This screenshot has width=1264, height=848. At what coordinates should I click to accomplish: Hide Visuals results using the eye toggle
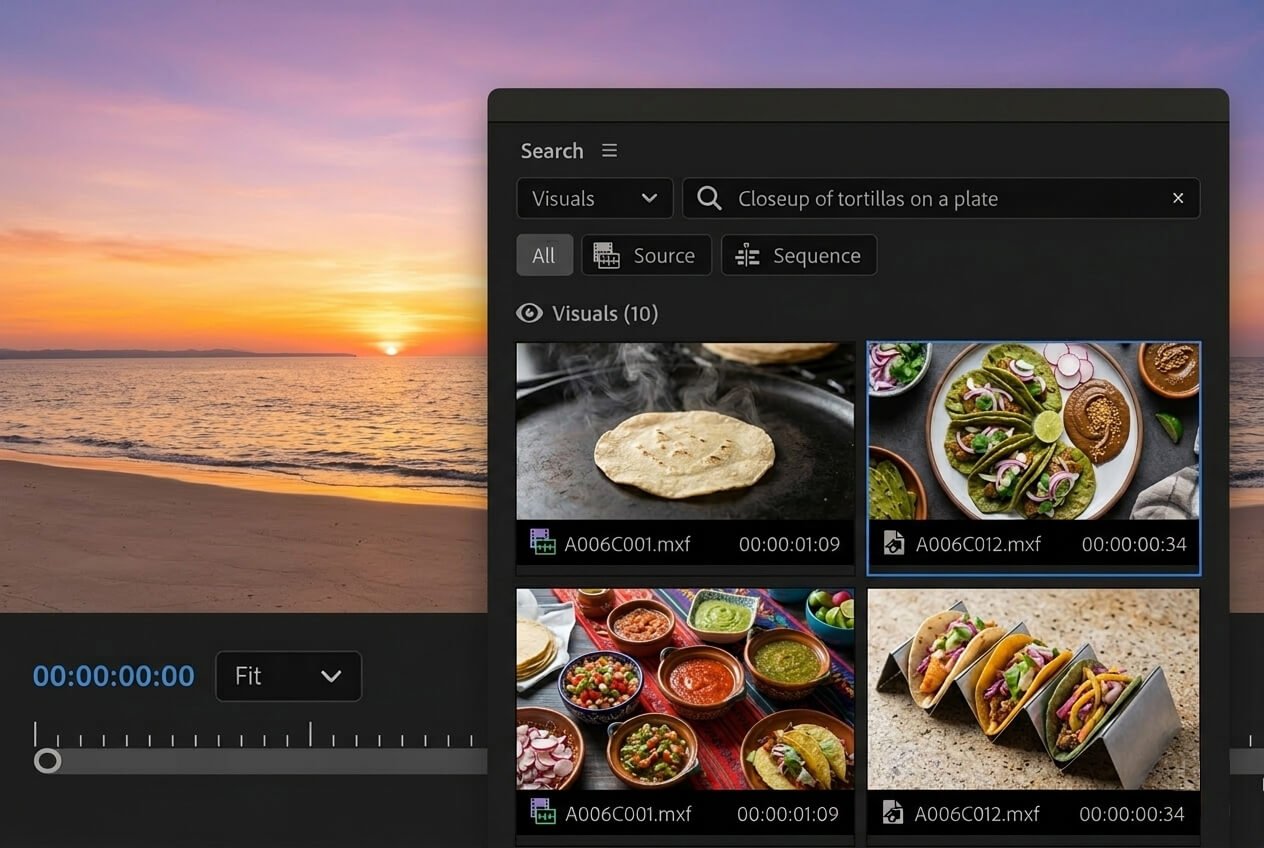click(528, 313)
